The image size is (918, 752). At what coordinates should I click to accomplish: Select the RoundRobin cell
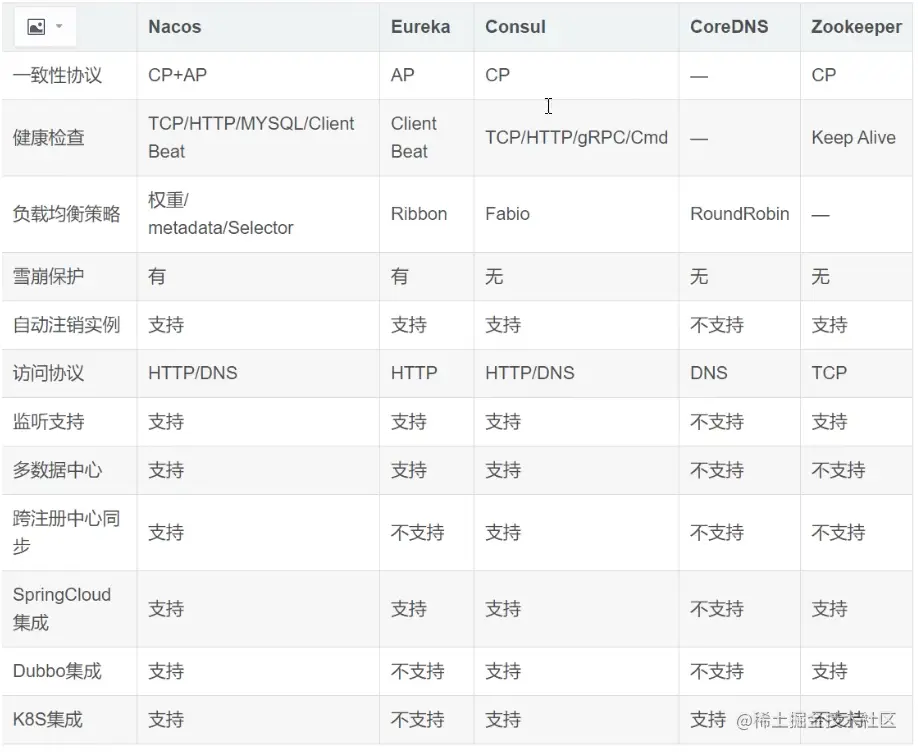coord(740,214)
